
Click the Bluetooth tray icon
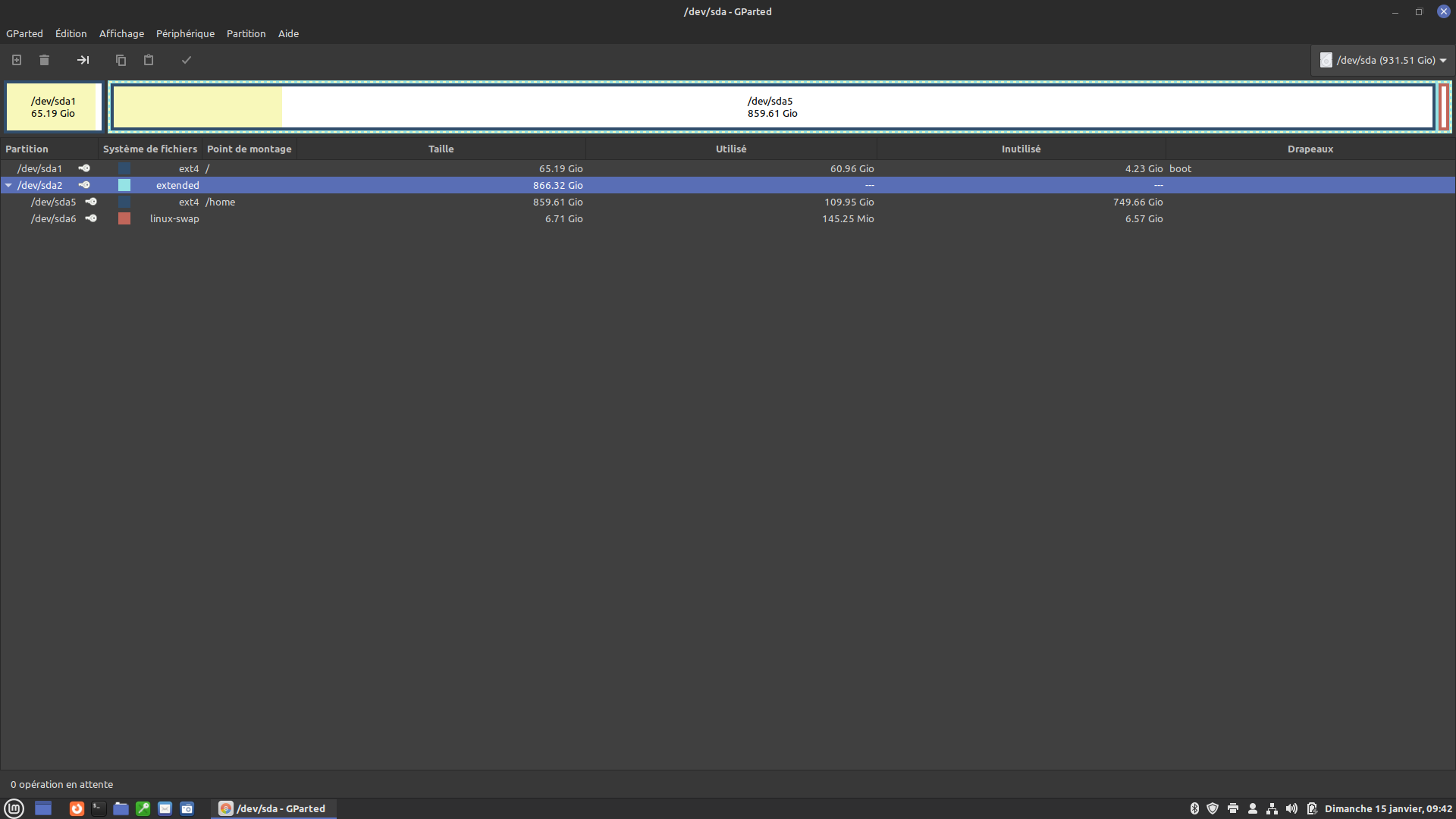point(1194,808)
